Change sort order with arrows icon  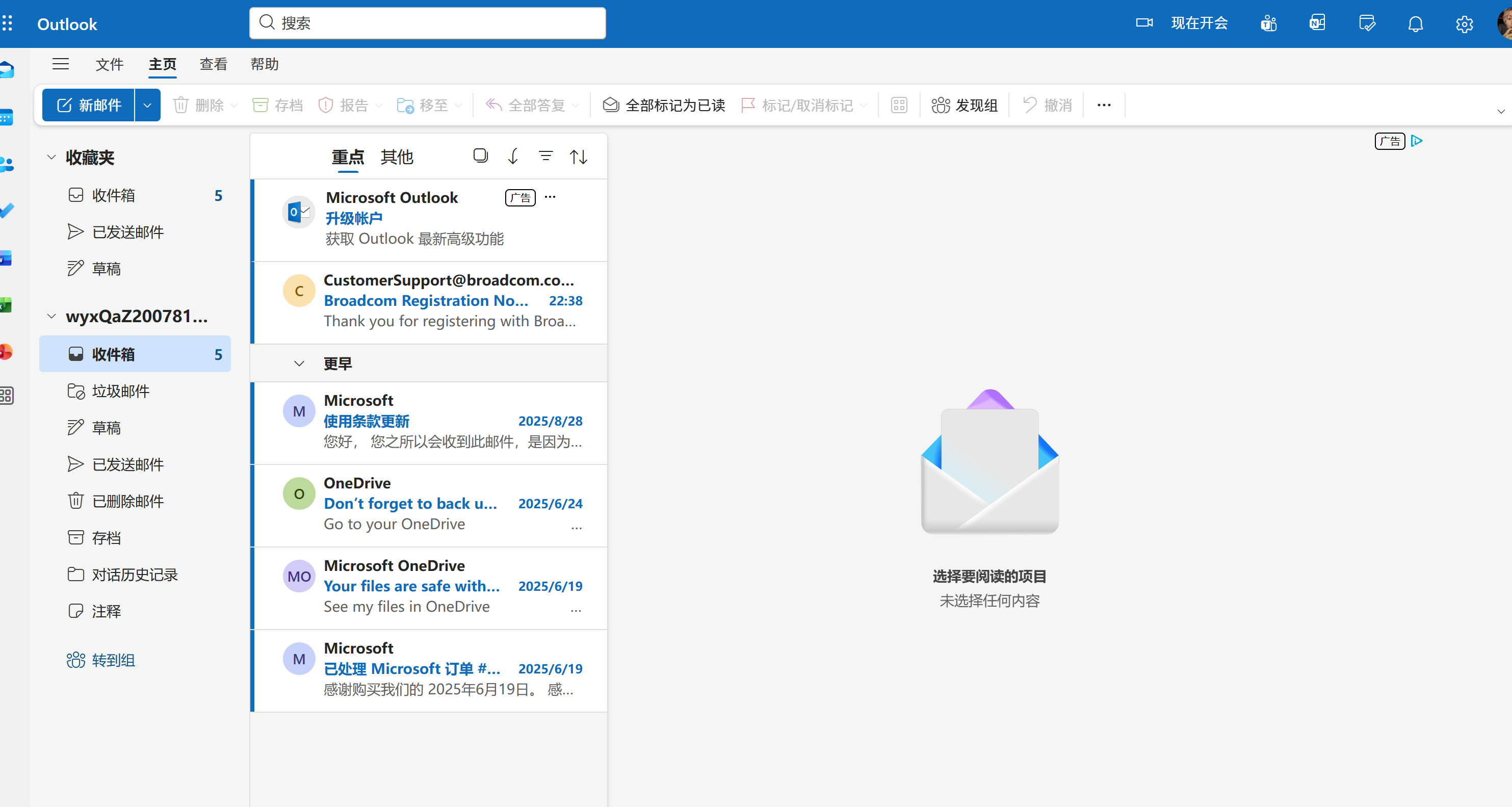(x=578, y=156)
